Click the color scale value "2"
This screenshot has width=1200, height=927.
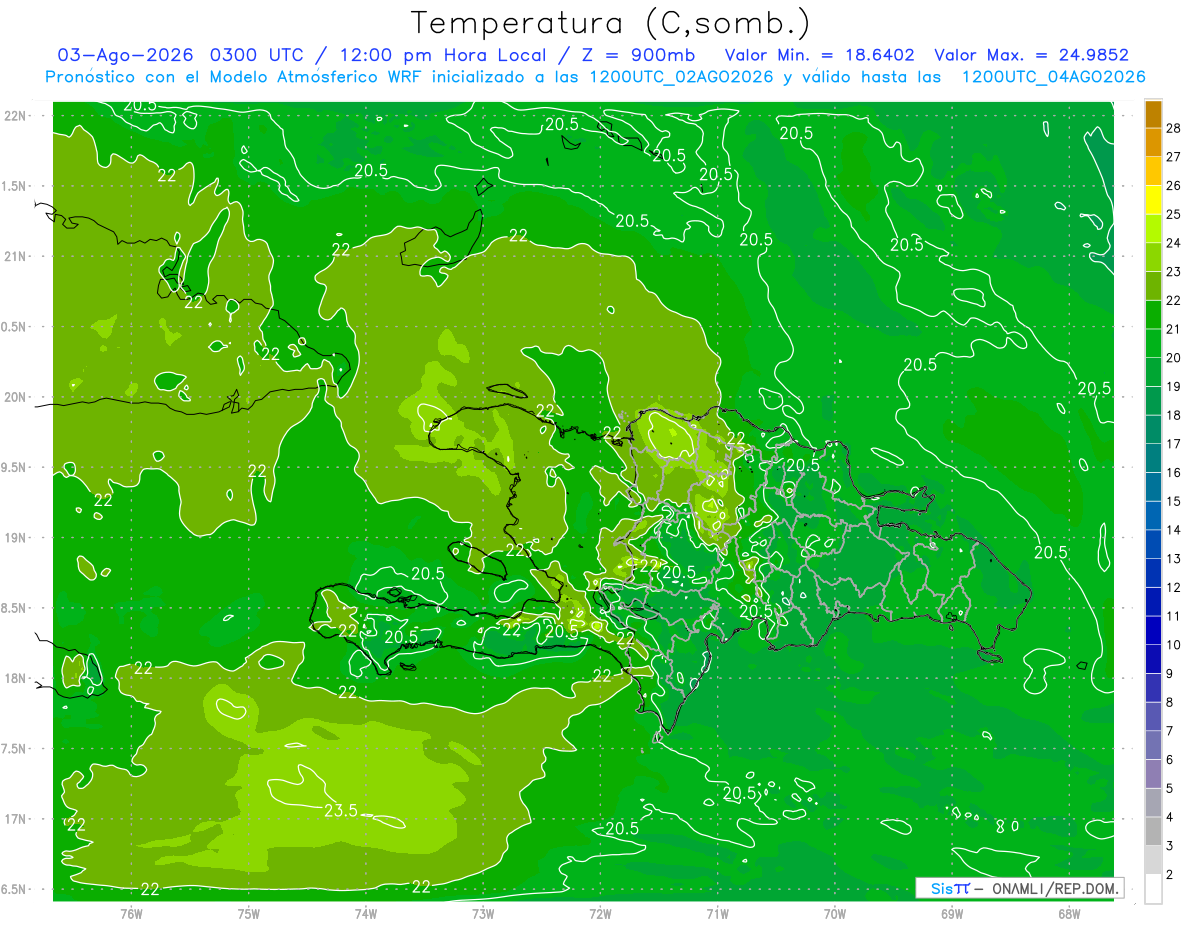tap(1170, 875)
